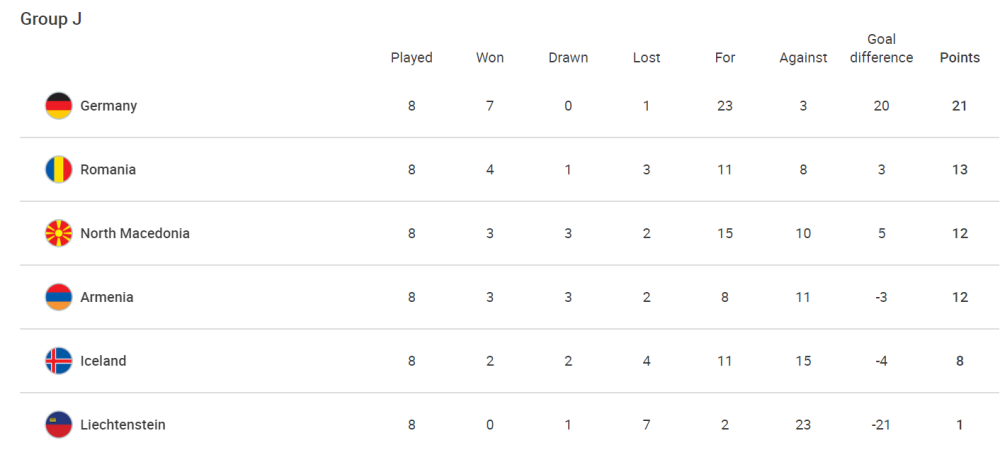Image resolution: width=1000 pixels, height=460 pixels.
Task: Click the Points column header
Action: 959,58
